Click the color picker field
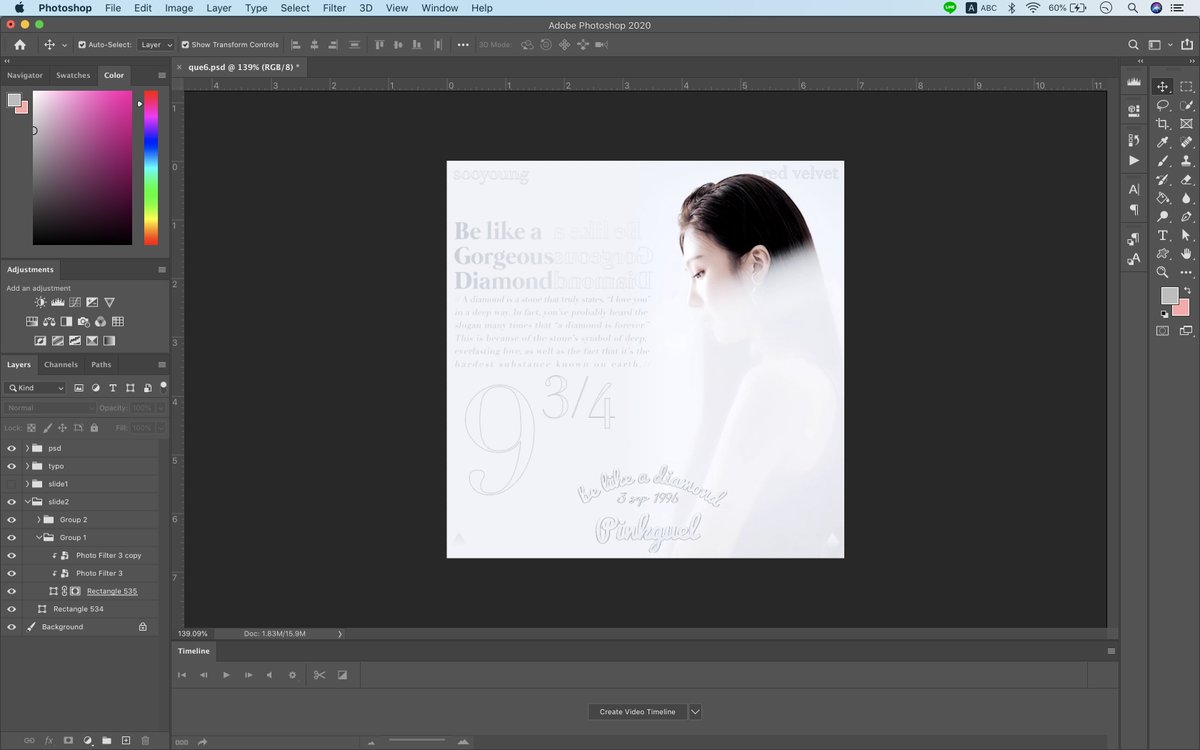Screen dimensions: 1200x750 tap(82, 168)
